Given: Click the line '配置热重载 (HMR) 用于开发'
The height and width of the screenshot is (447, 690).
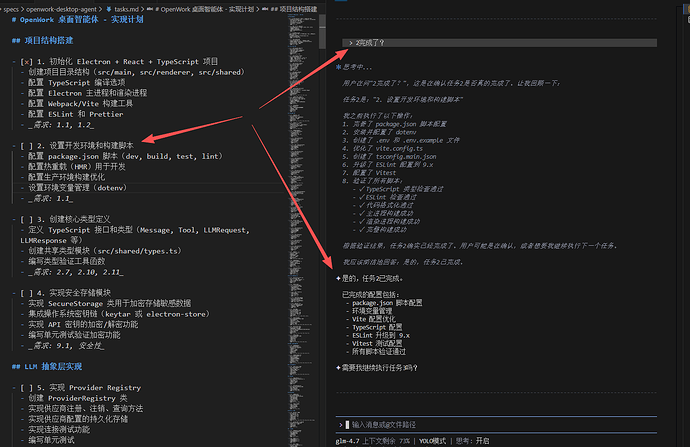Looking at the screenshot, I should pos(77,167).
